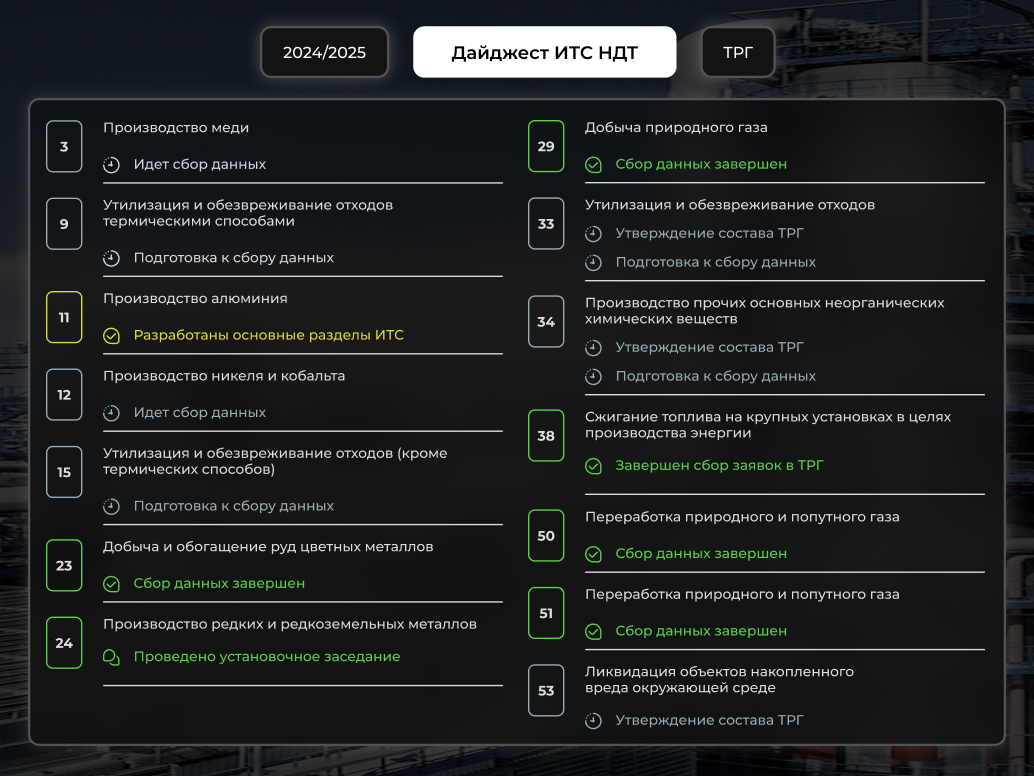Switch to the 2024/2025 tab

pyautogui.click(x=324, y=52)
